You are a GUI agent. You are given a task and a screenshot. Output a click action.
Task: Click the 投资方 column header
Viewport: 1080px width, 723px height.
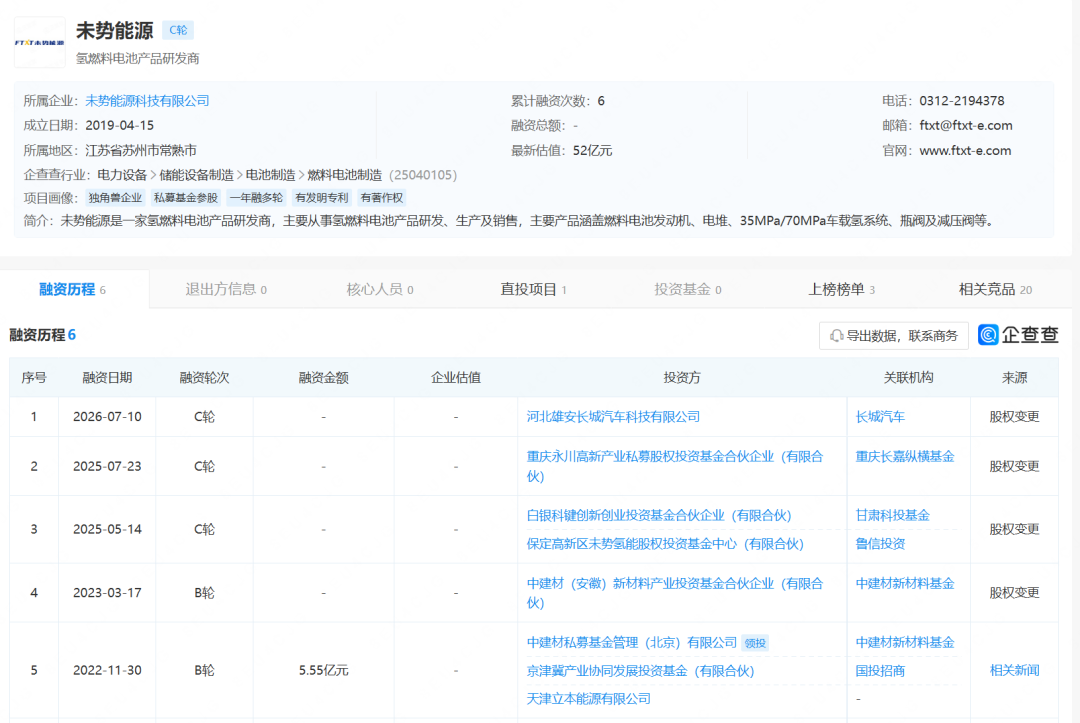point(682,377)
